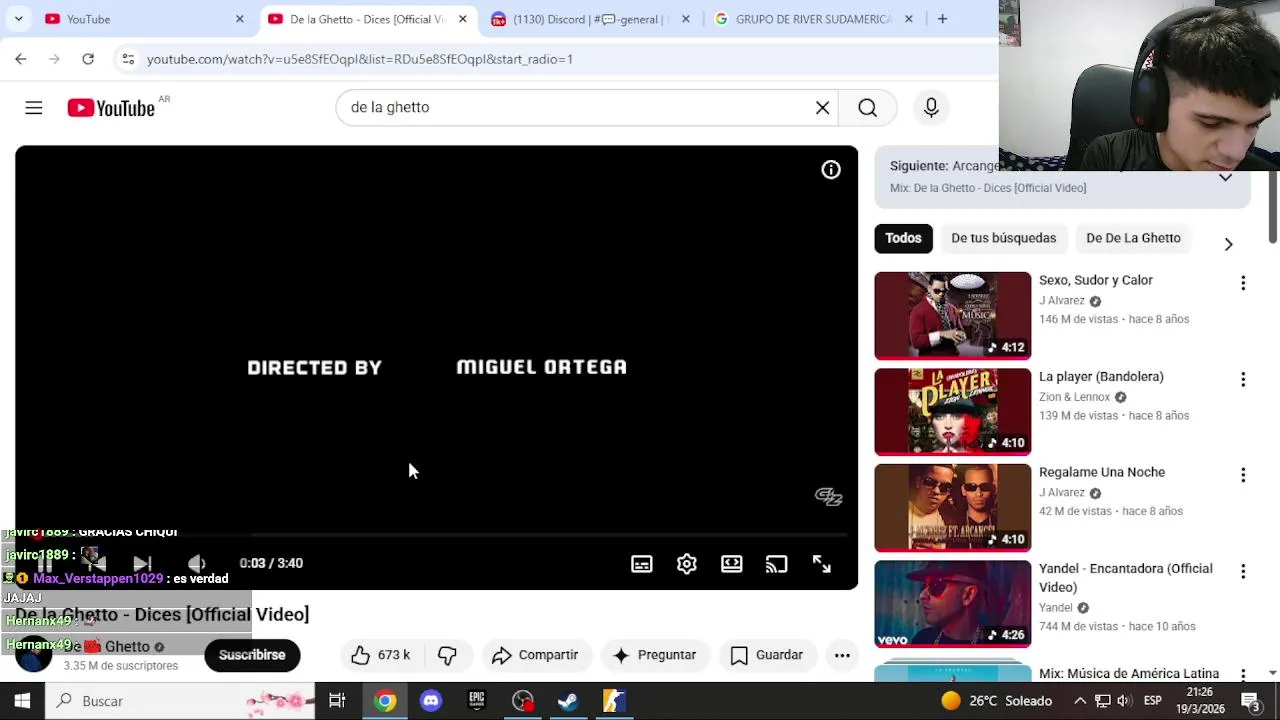Show hidden system tray icons
The image size is (1280, 720).
1080,701
